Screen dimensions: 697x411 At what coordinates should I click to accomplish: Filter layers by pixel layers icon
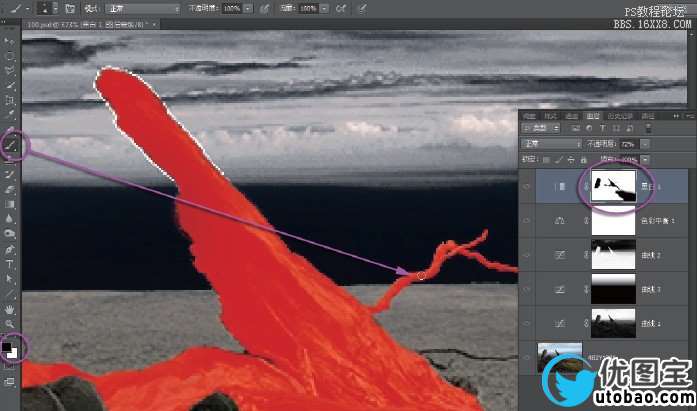[576, 128]
